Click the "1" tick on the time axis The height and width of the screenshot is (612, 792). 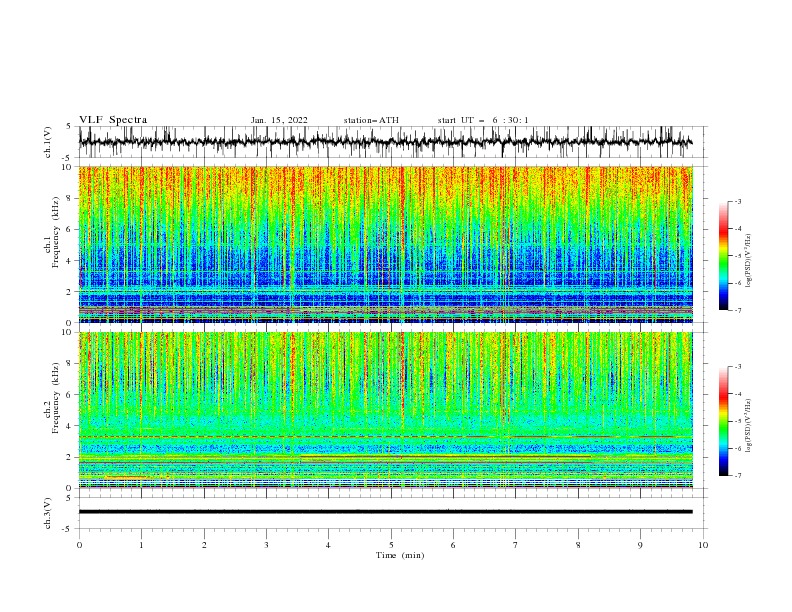141,545
